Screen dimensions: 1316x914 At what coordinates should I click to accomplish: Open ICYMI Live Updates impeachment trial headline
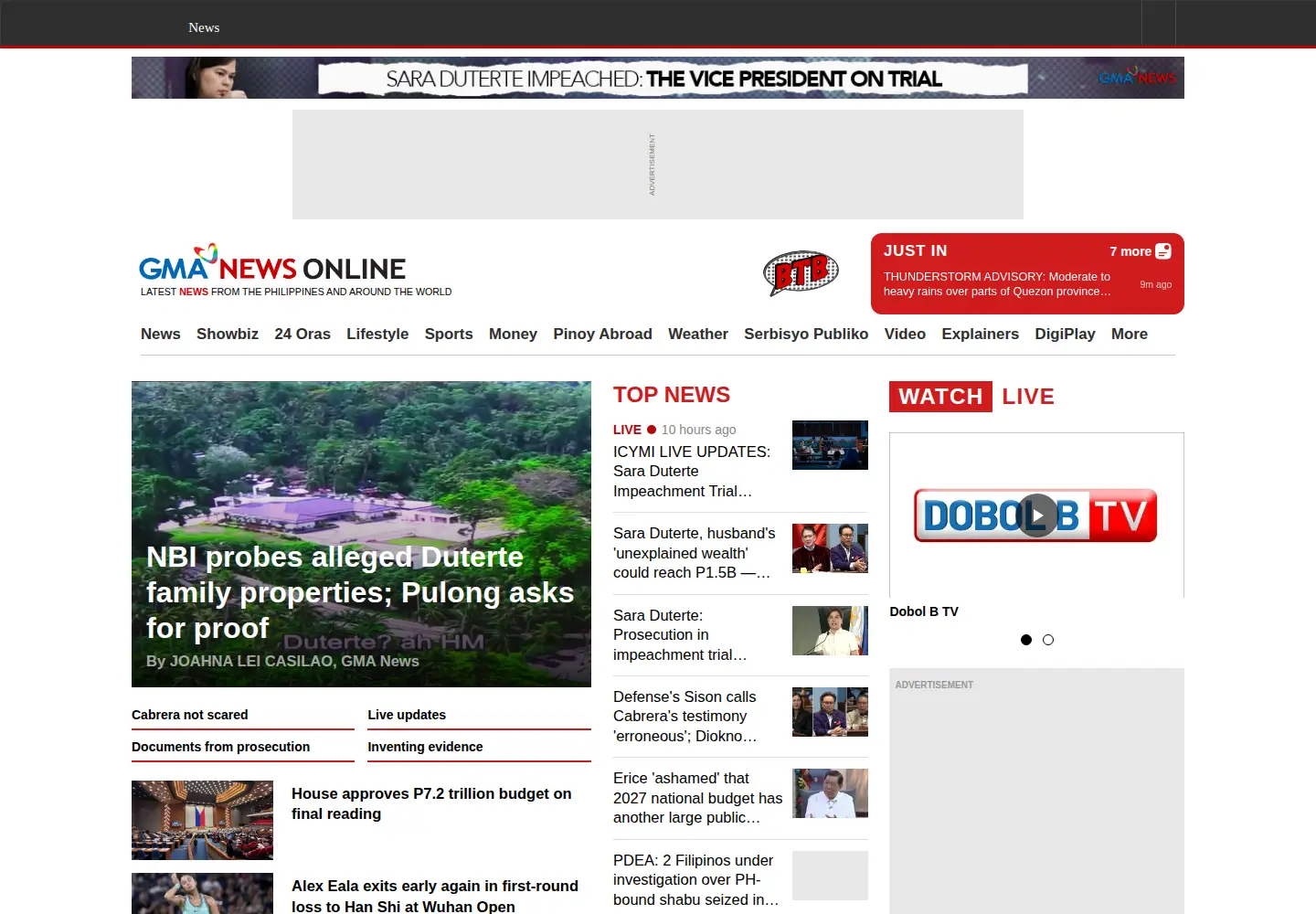click(x=692, y=472)
